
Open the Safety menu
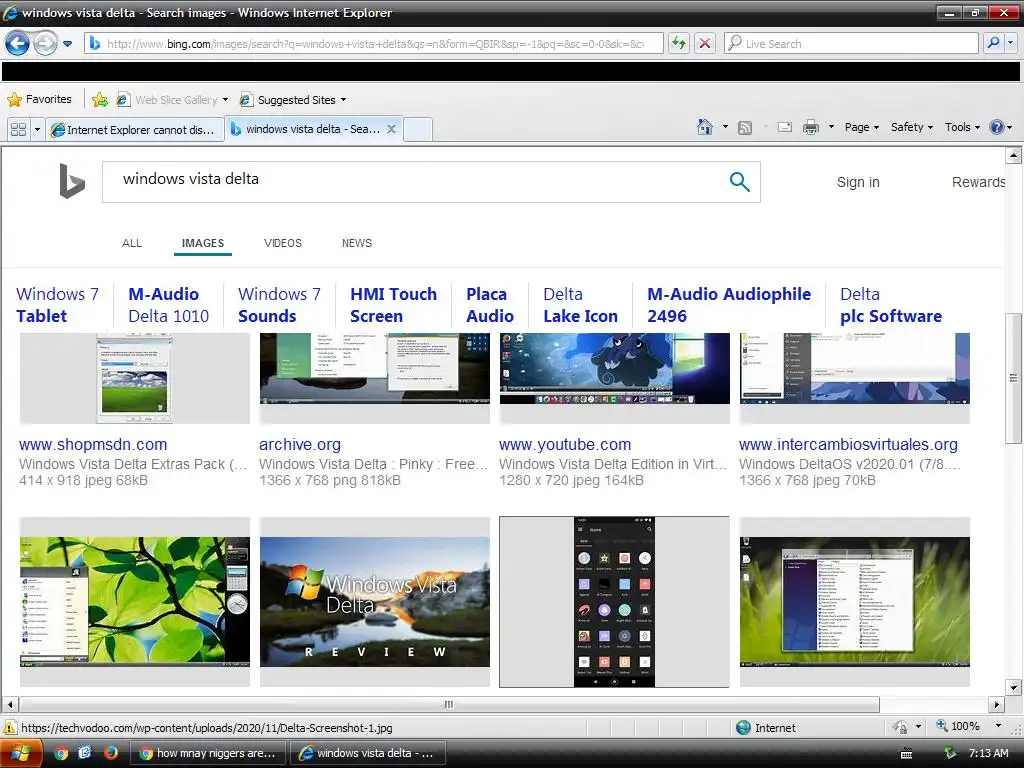(x=912, y=127)
